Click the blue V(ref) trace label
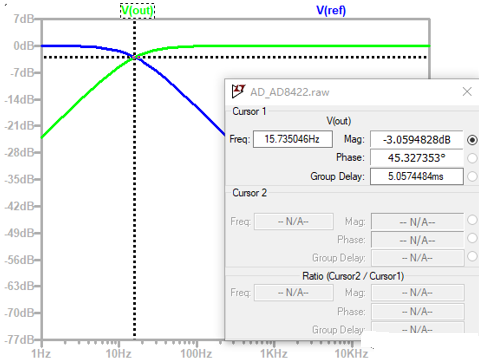The height and width of the screenshot is (363, 486). click(331, 10)
